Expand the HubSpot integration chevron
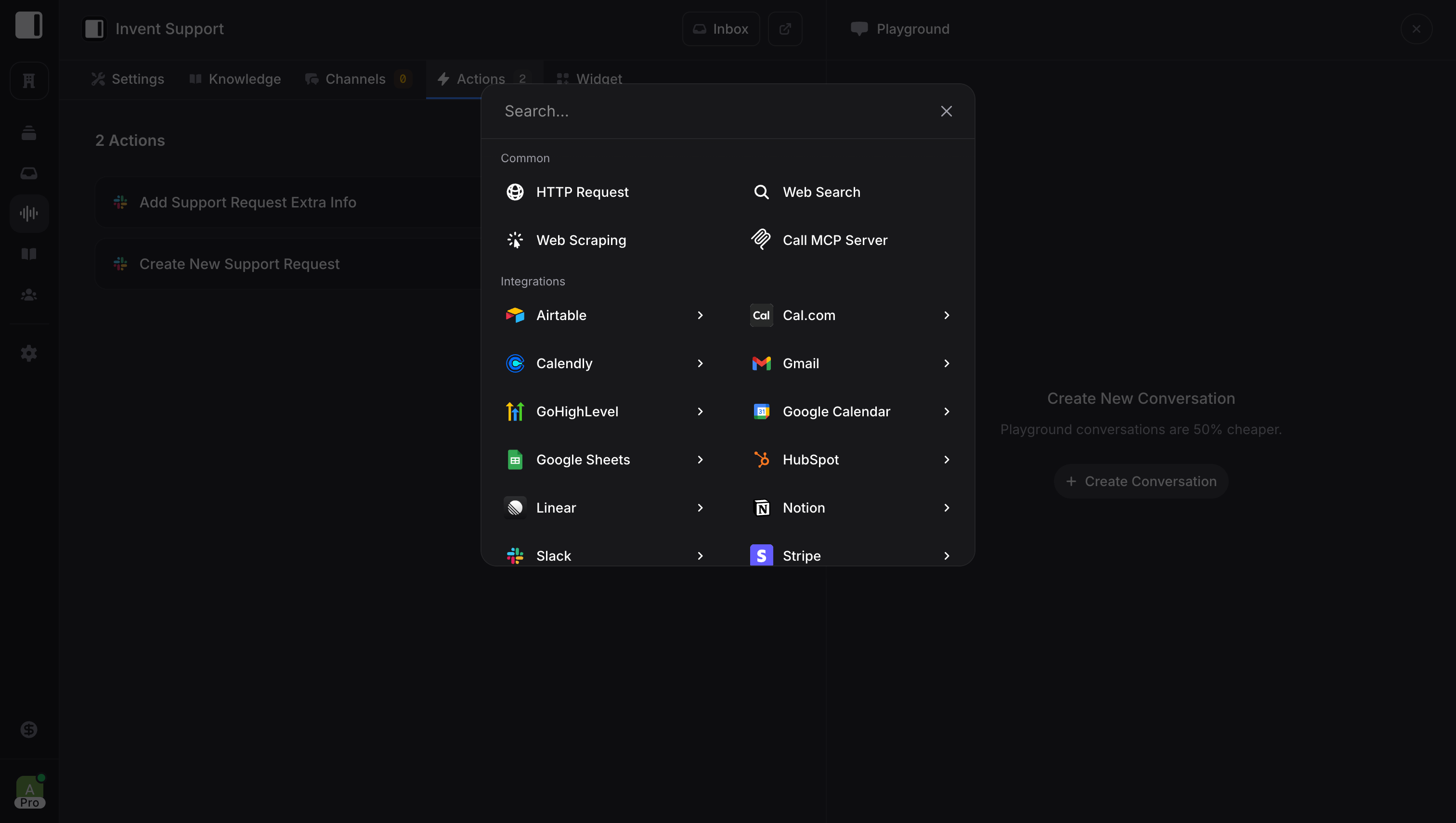Screen dimensions: 1456x823 (947, 460)
